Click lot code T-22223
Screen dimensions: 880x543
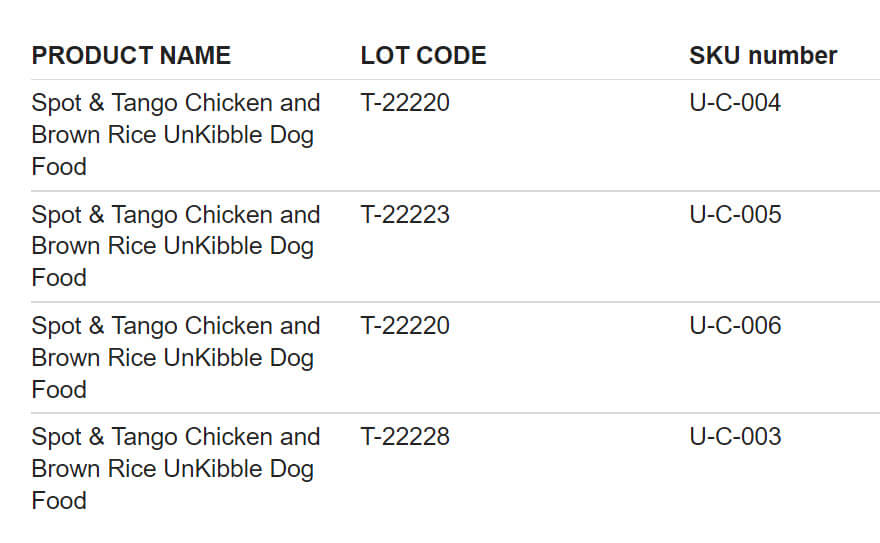[x=405, y=215]
